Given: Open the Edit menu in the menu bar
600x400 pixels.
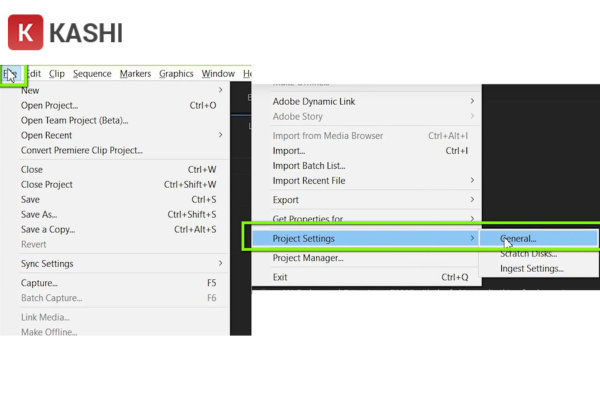Looking at the screenshot, I should click(x=34, y=73).
